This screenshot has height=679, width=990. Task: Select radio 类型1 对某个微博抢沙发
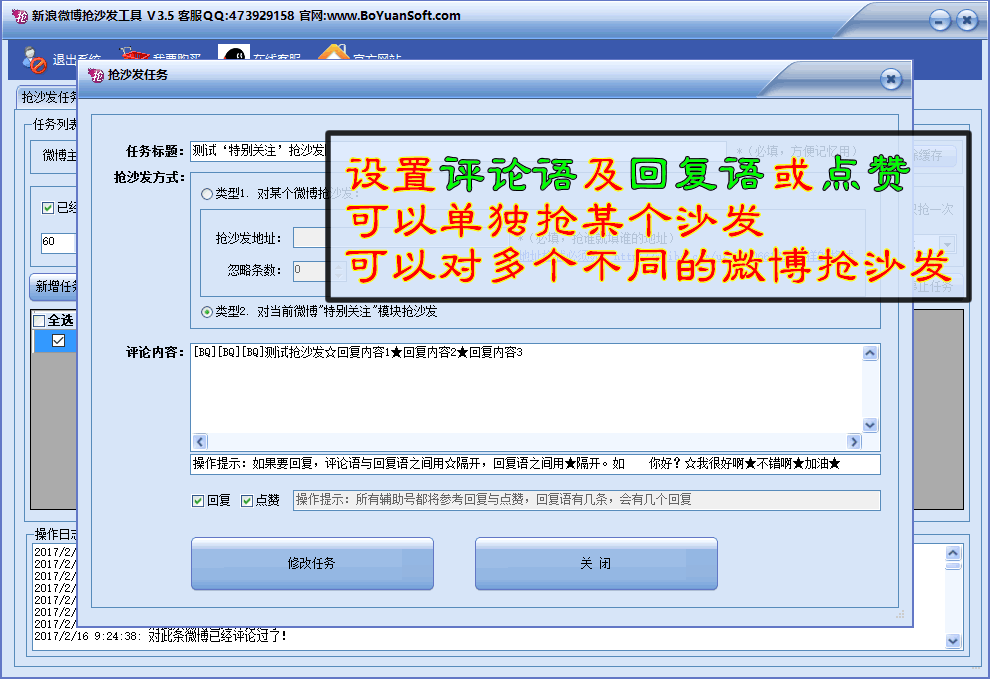click(x=206, y=194)
